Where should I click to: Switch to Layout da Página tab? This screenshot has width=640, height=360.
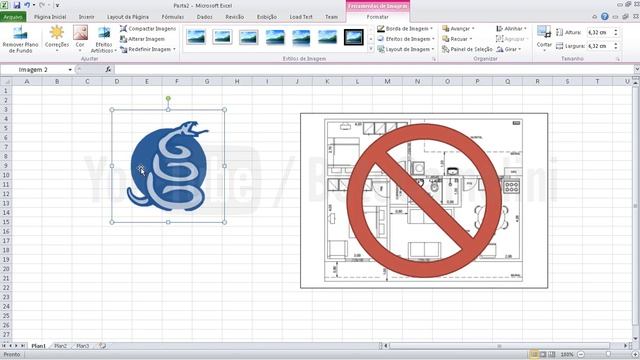128,17
